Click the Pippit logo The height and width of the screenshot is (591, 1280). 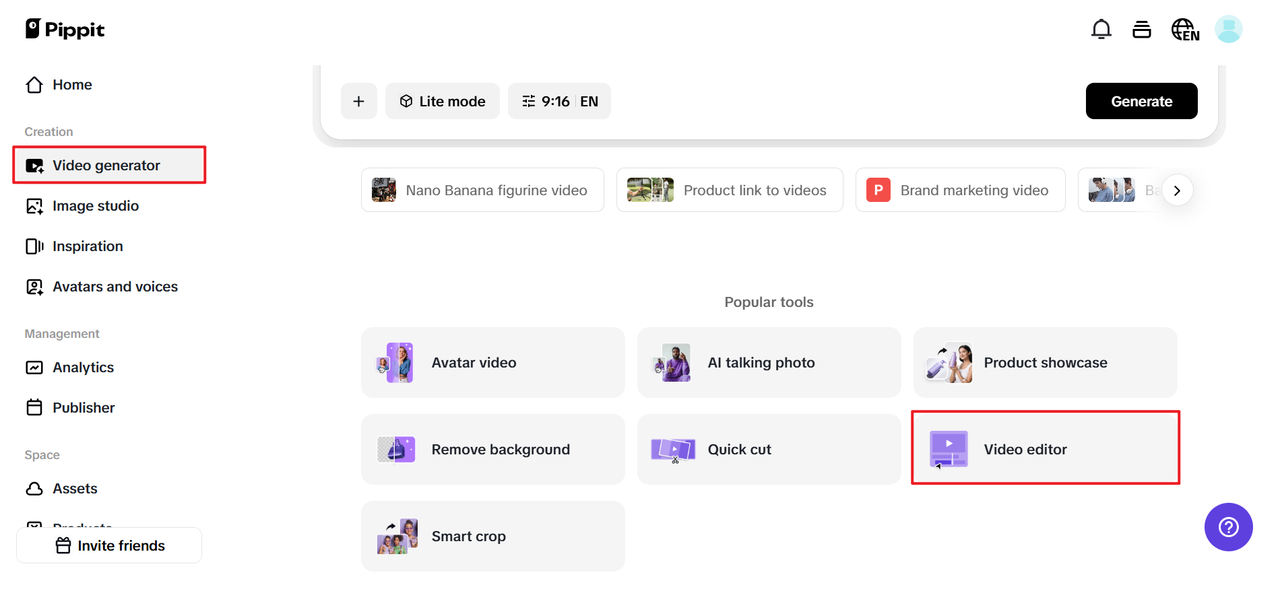point(65,30)
